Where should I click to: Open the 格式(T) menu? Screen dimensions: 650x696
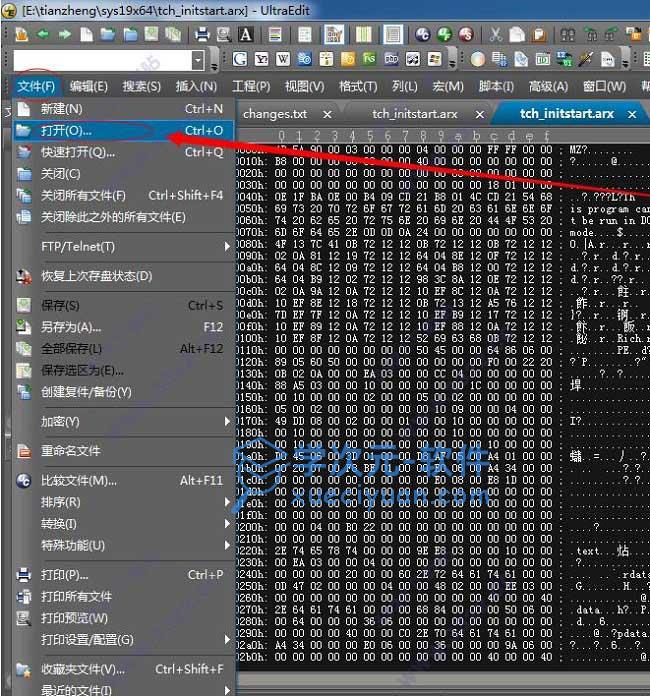click(x=358, y=86)
